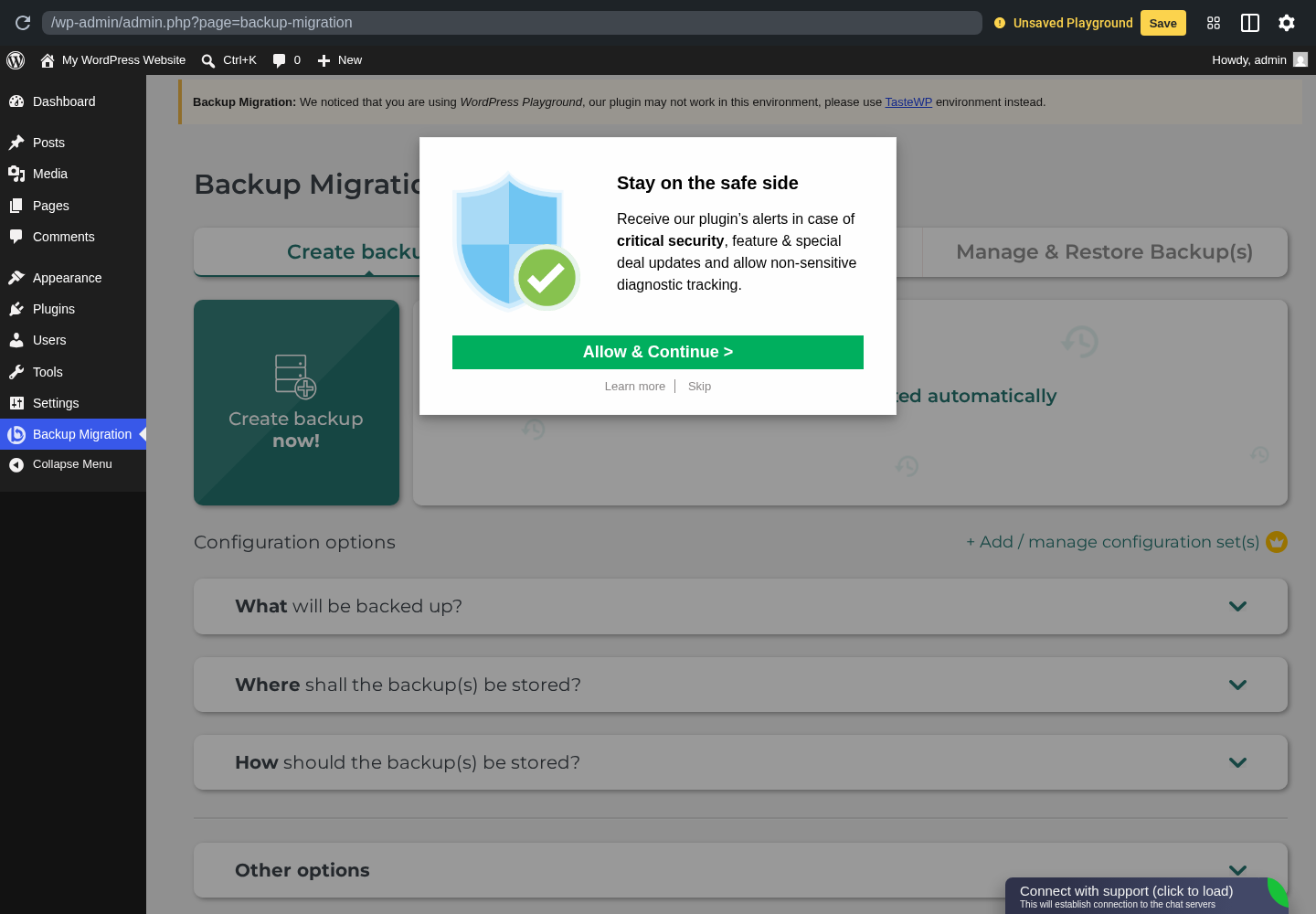Go to the Media library menu
Image resolution: width=1316 pixels, height=914 pixels.
pyautogui.click(x=73, y=174)
